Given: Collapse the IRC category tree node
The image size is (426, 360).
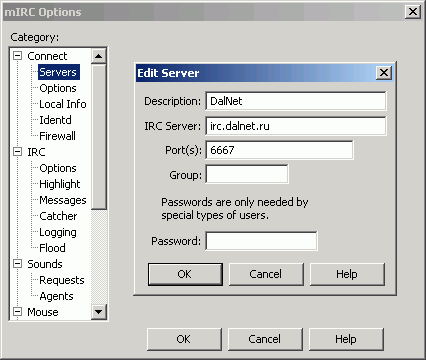Looking at the screenshot, I should click(x=18, y=152).
